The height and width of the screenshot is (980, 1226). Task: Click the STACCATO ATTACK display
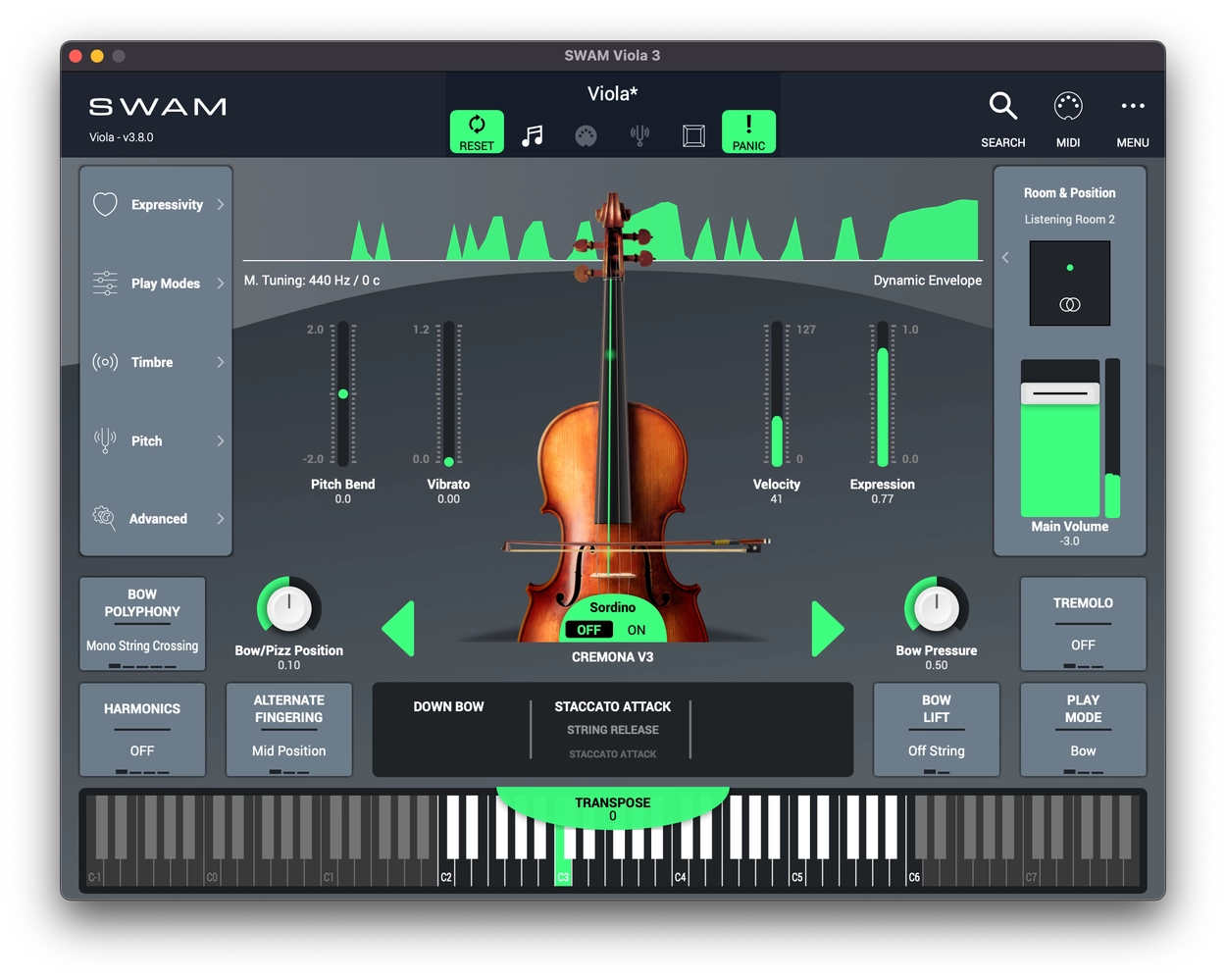tap(613, 706)
